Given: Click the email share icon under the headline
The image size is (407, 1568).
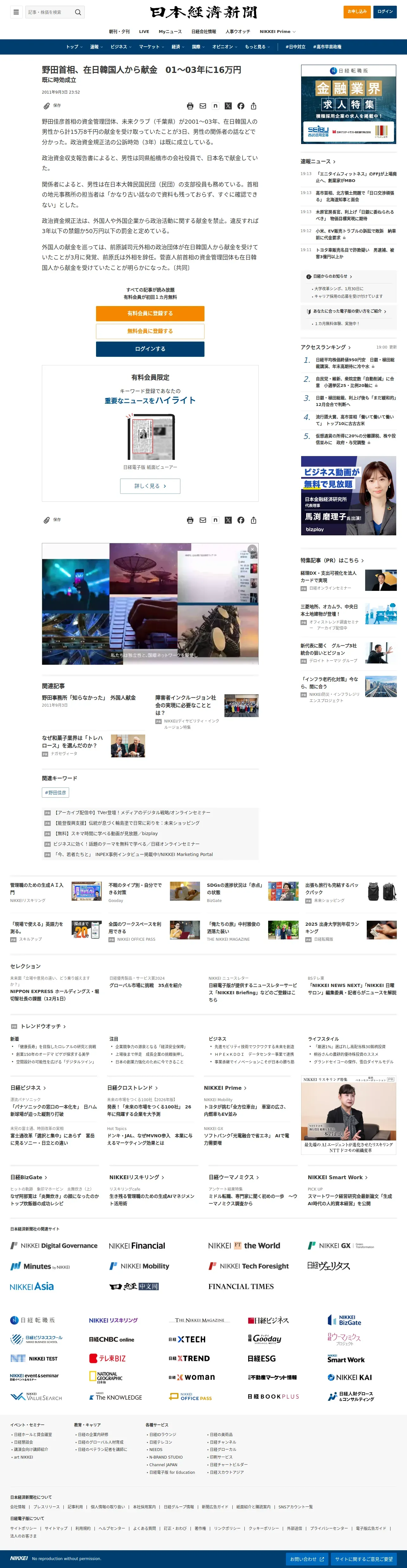Looking at the screenshot, I should (203, 106).
